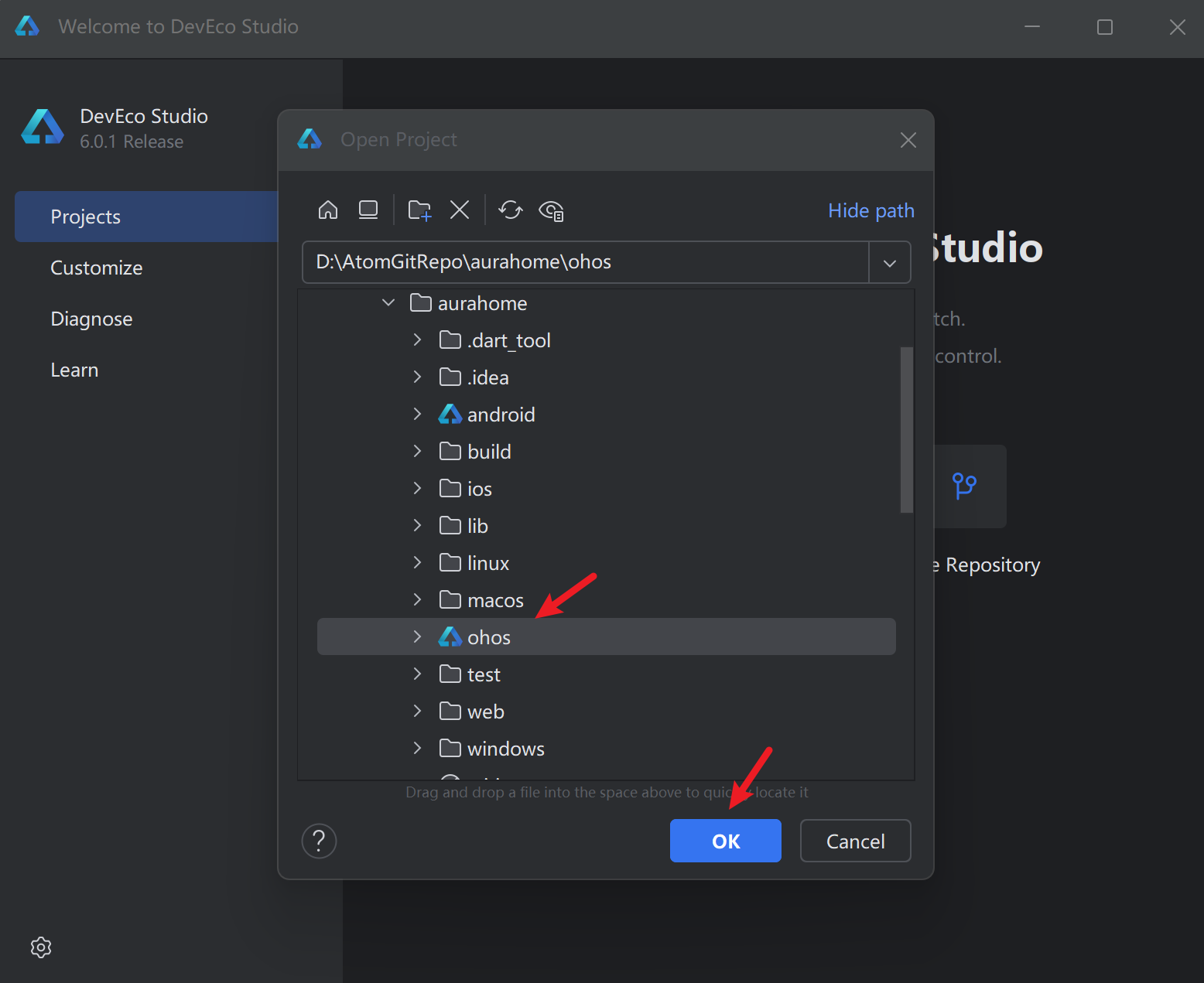
Task: Select the .dart_tool folder icon
Action: click(450, 340)
